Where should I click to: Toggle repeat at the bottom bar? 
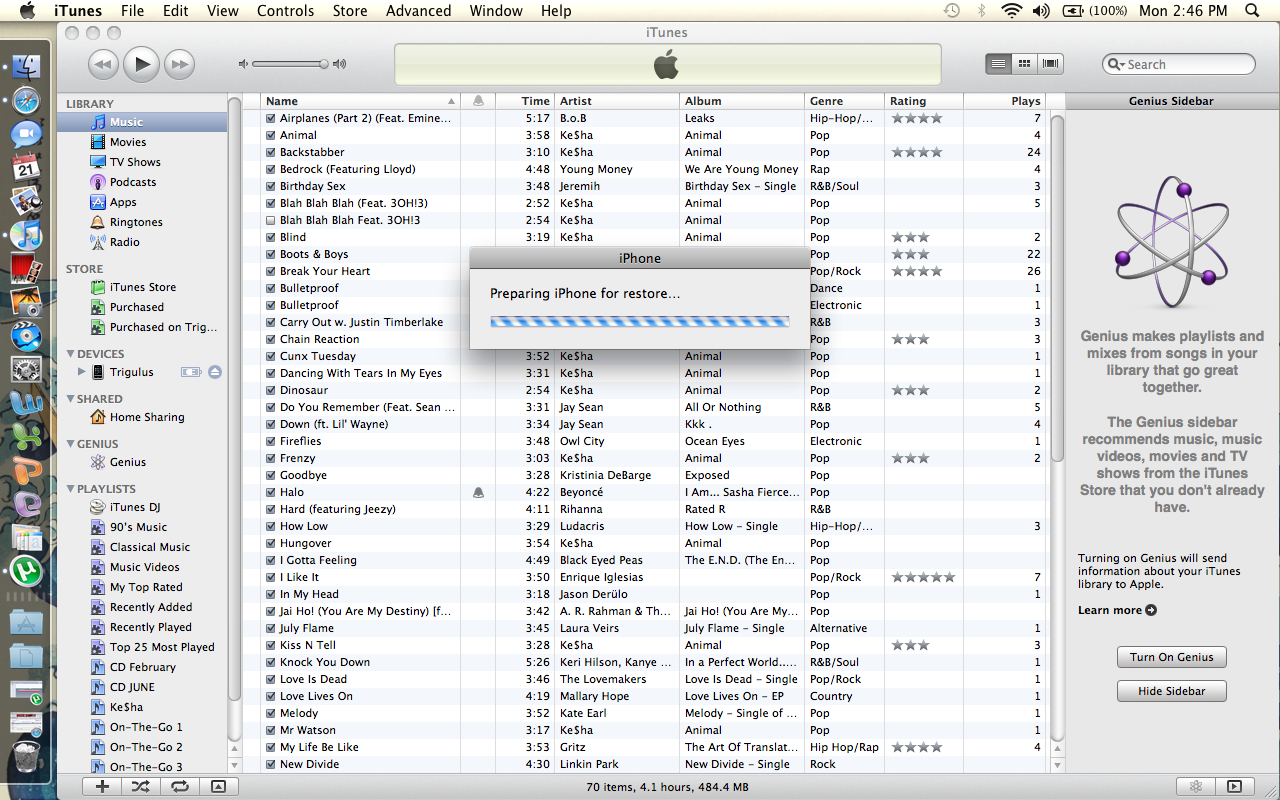180,786
